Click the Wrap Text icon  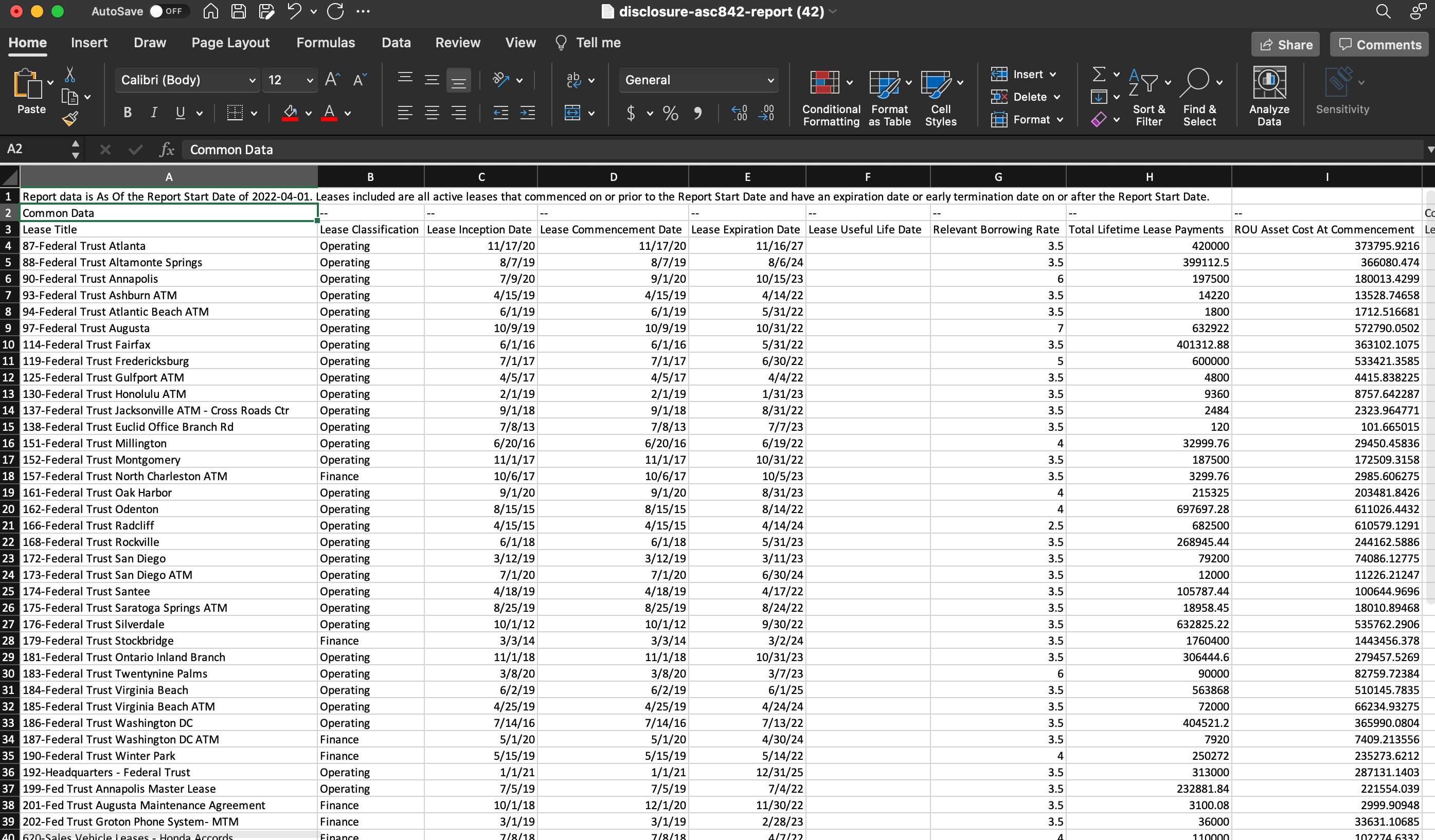(574, 80)
